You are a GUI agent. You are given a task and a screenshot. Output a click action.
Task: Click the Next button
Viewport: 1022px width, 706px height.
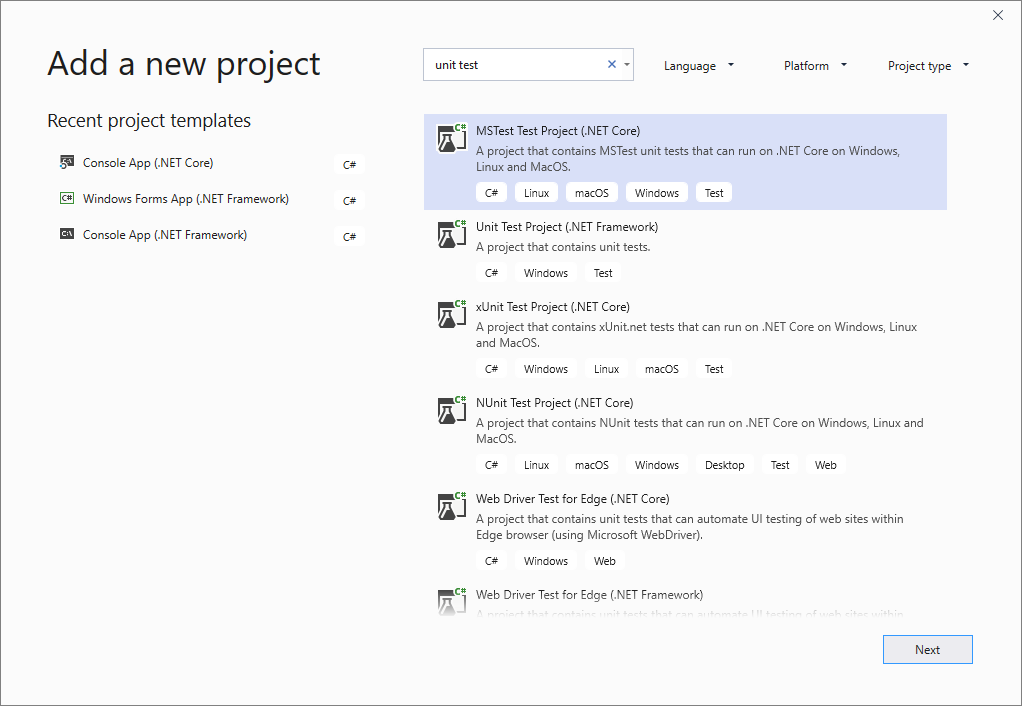point(927,649)
